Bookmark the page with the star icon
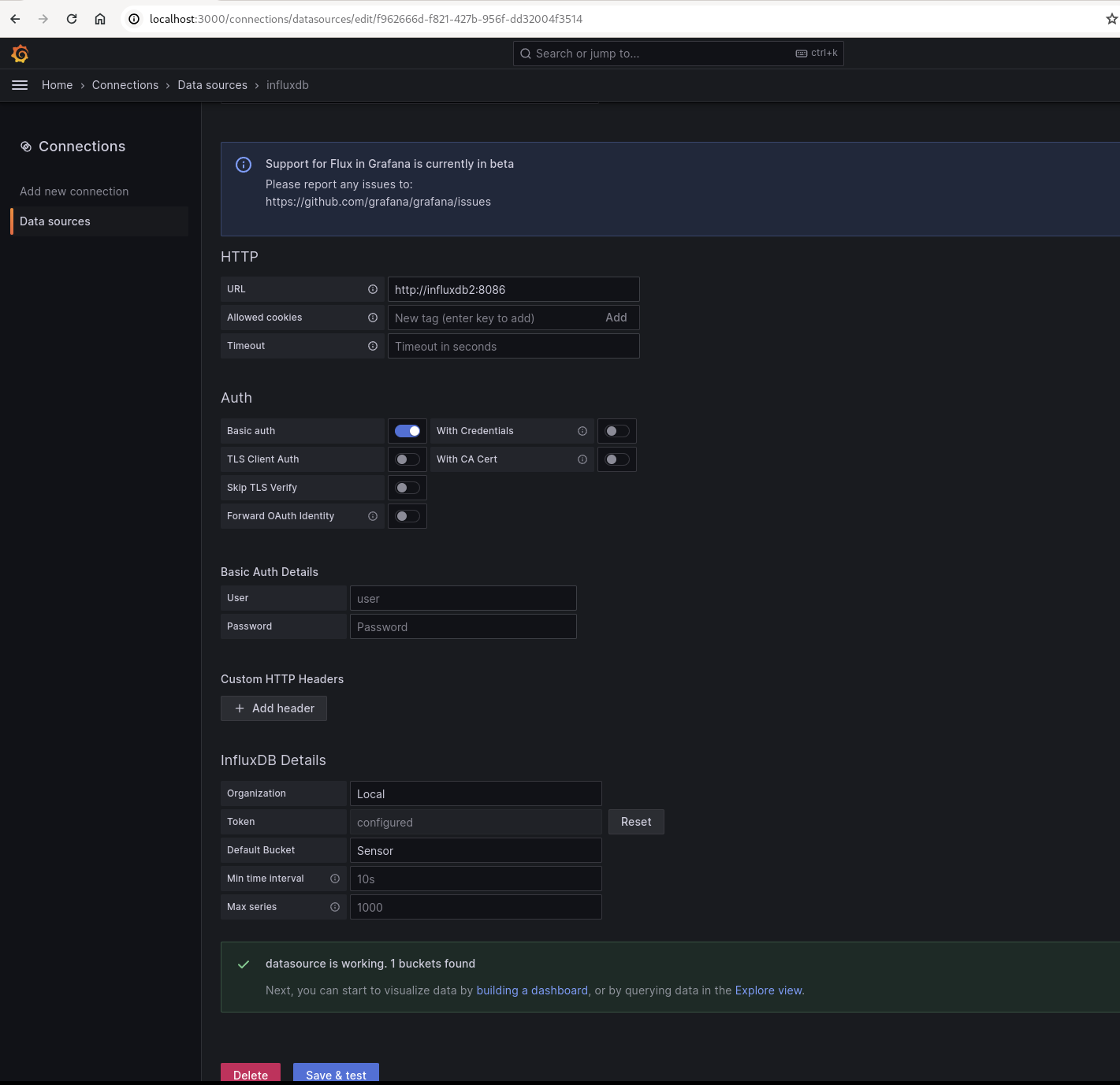This screenshot has height=1085, width=1120. click(1111, 19)
